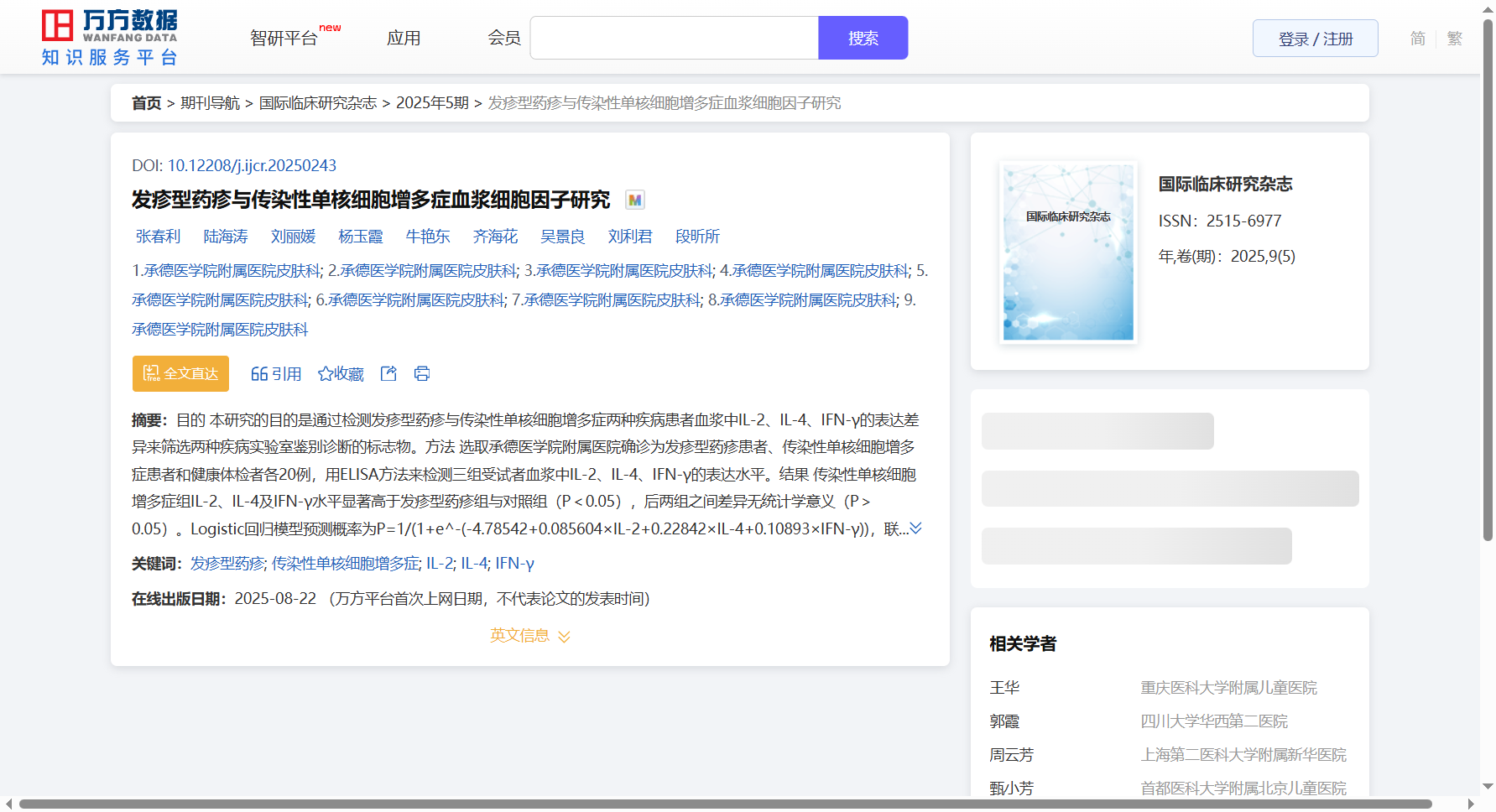This screenshot has height=812, width=1496.
Task: Click the share icon next to 收藏
Action: [388, 374]
